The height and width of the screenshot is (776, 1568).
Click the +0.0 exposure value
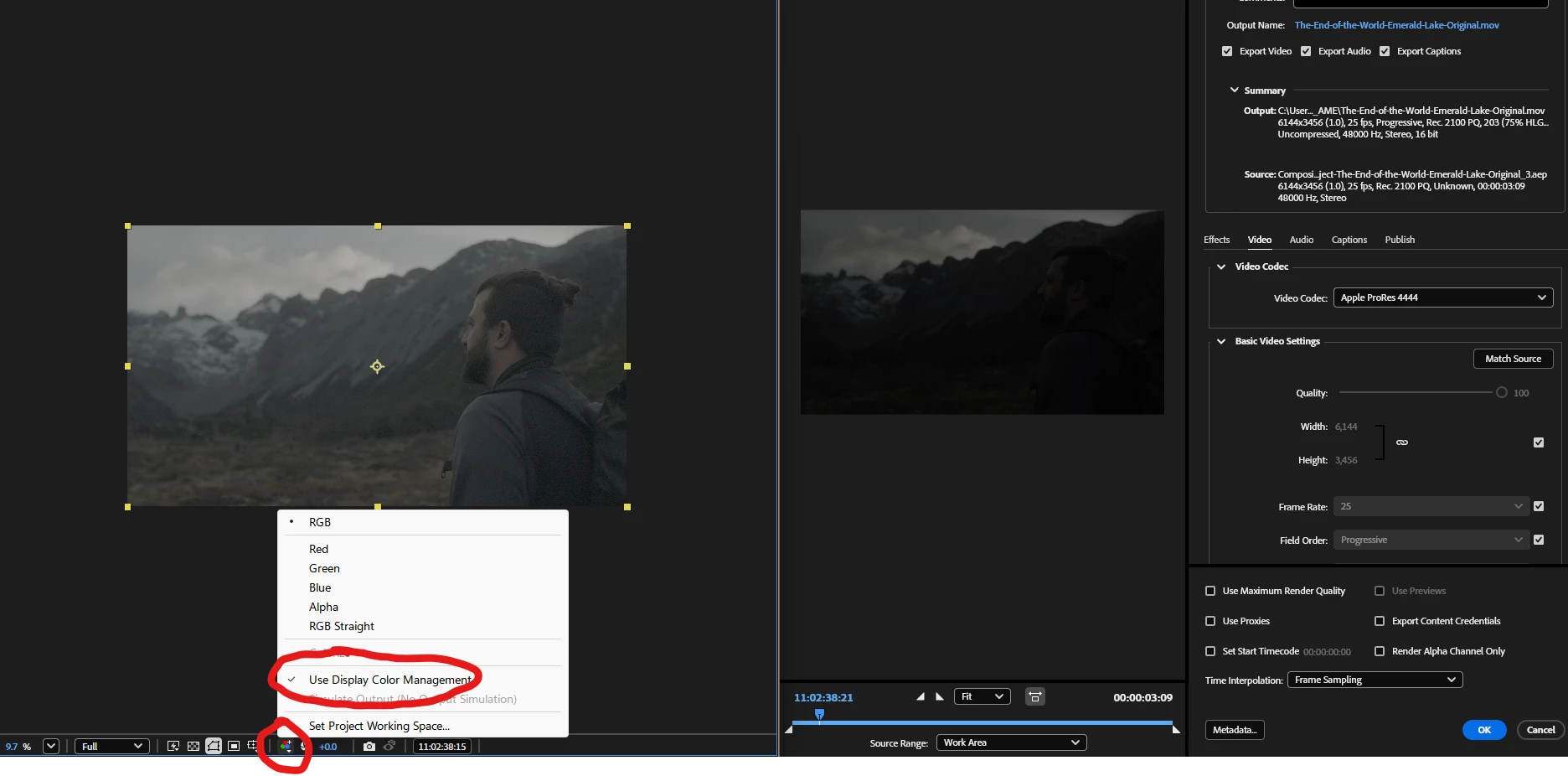click(x=328, y=746)
